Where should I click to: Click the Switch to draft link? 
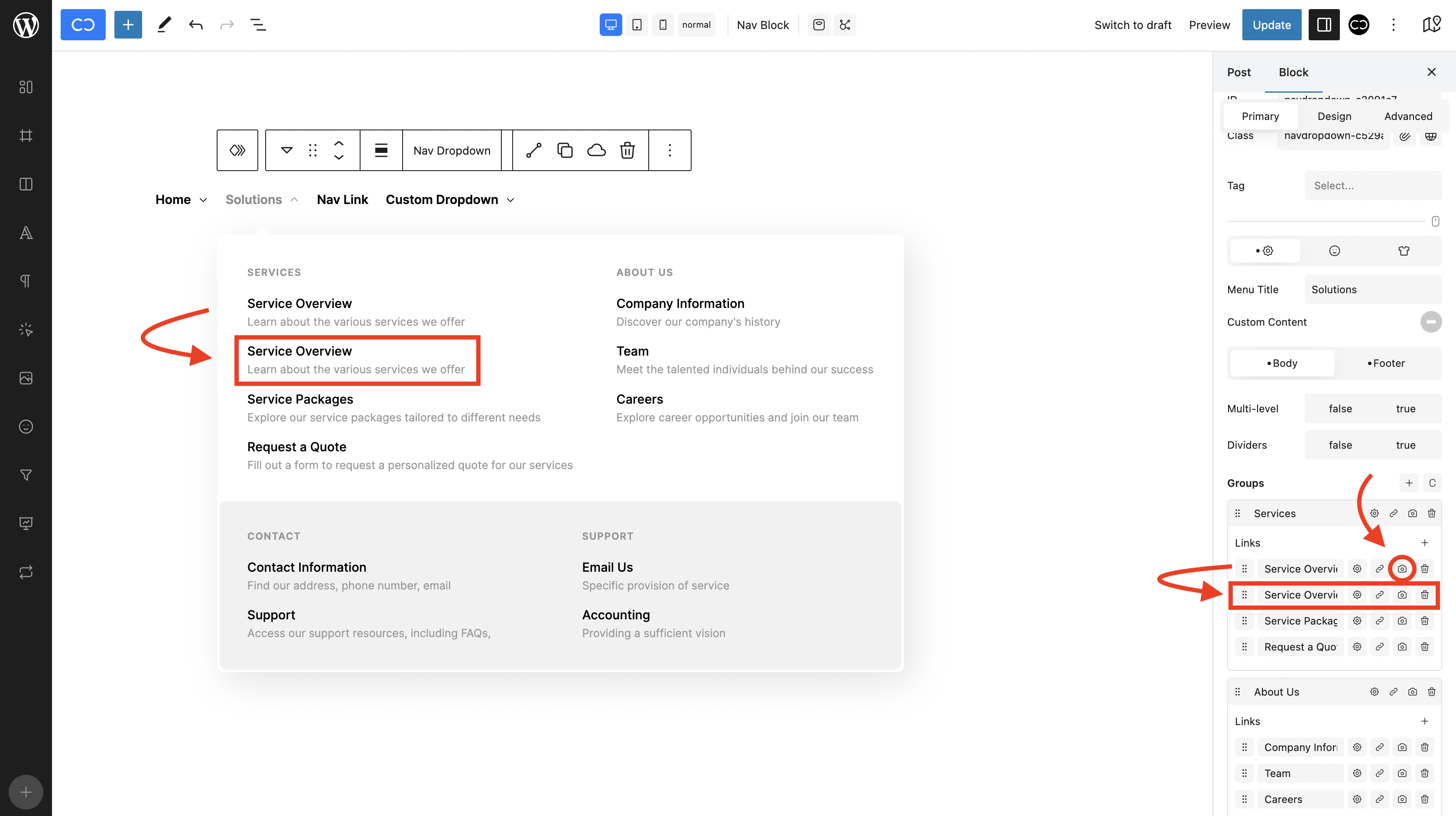point(1132,25)
